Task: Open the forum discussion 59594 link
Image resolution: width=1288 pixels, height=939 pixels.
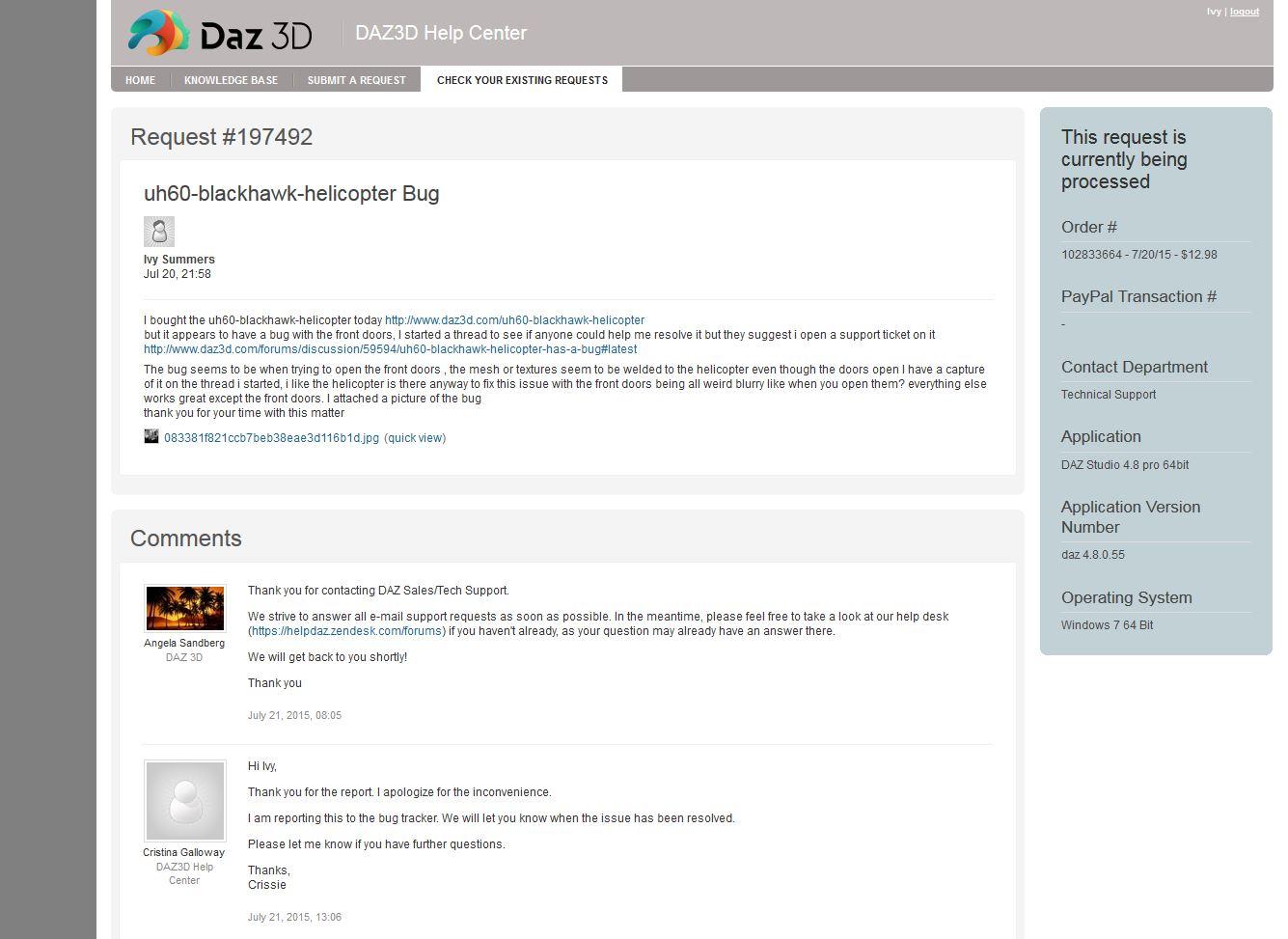Action: click(x=390, y=349)
